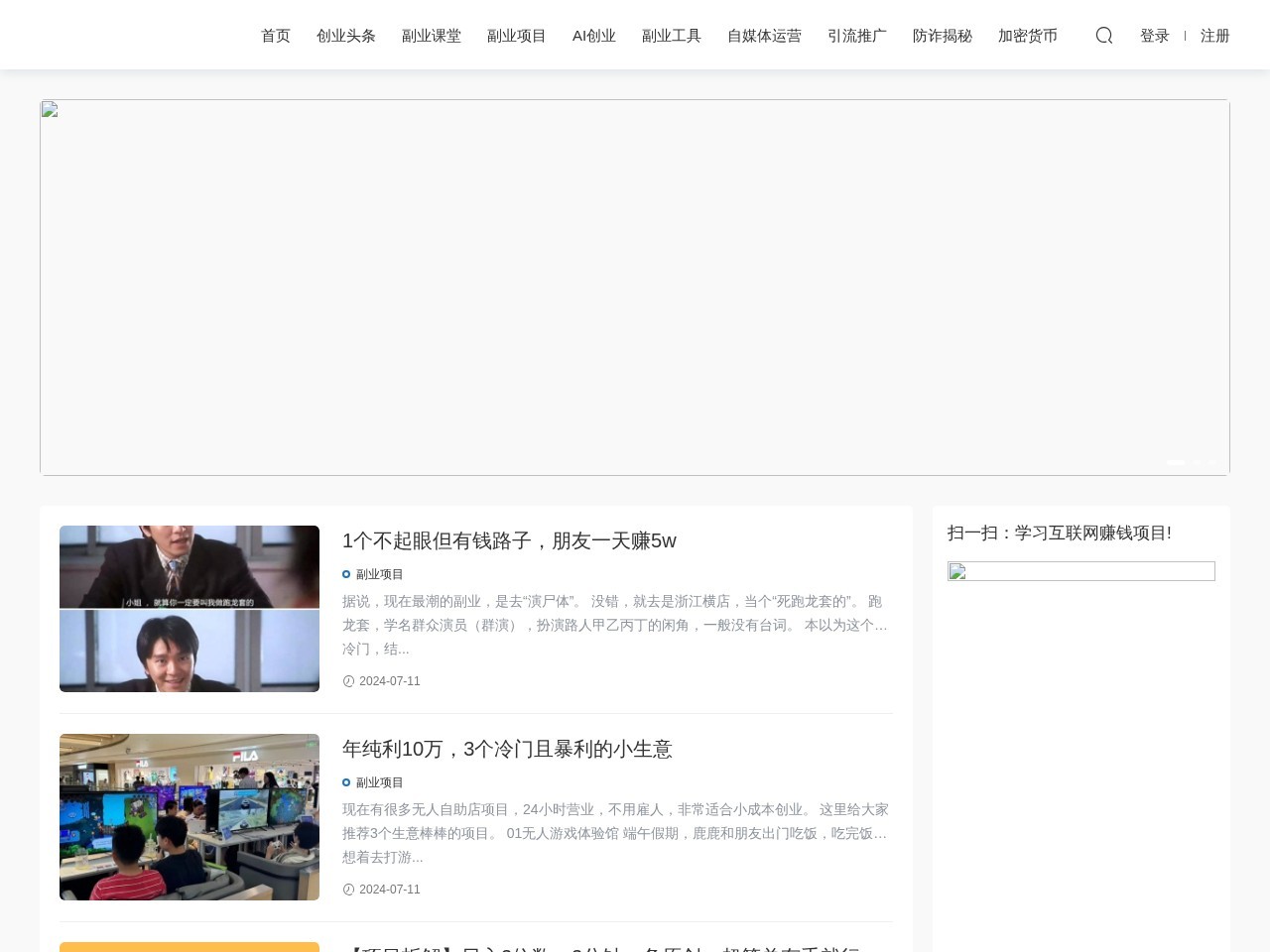Select the first carousel indicator dot

click(1176, 463)
